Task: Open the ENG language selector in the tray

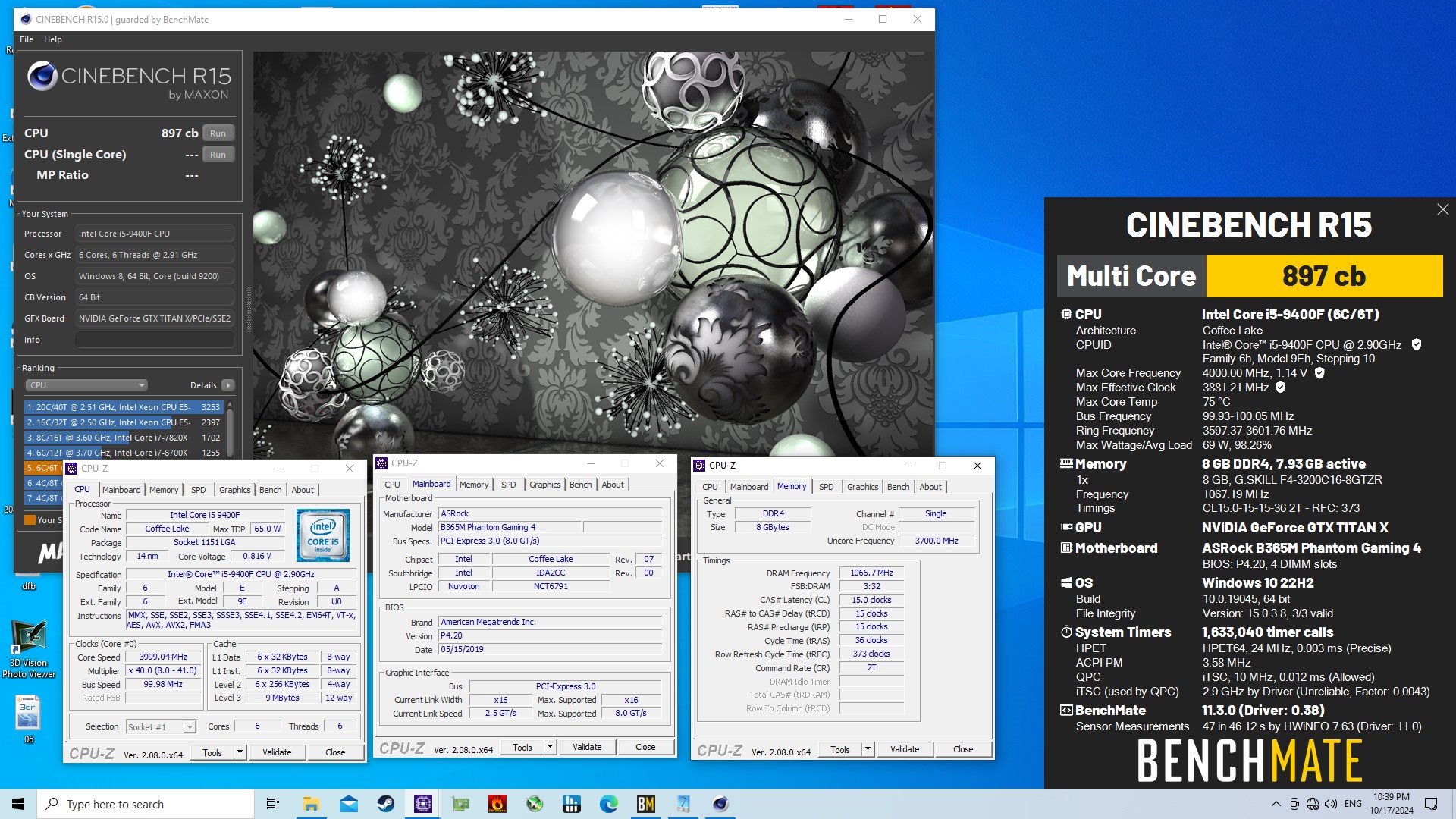Action: (x=1353, y=804)
